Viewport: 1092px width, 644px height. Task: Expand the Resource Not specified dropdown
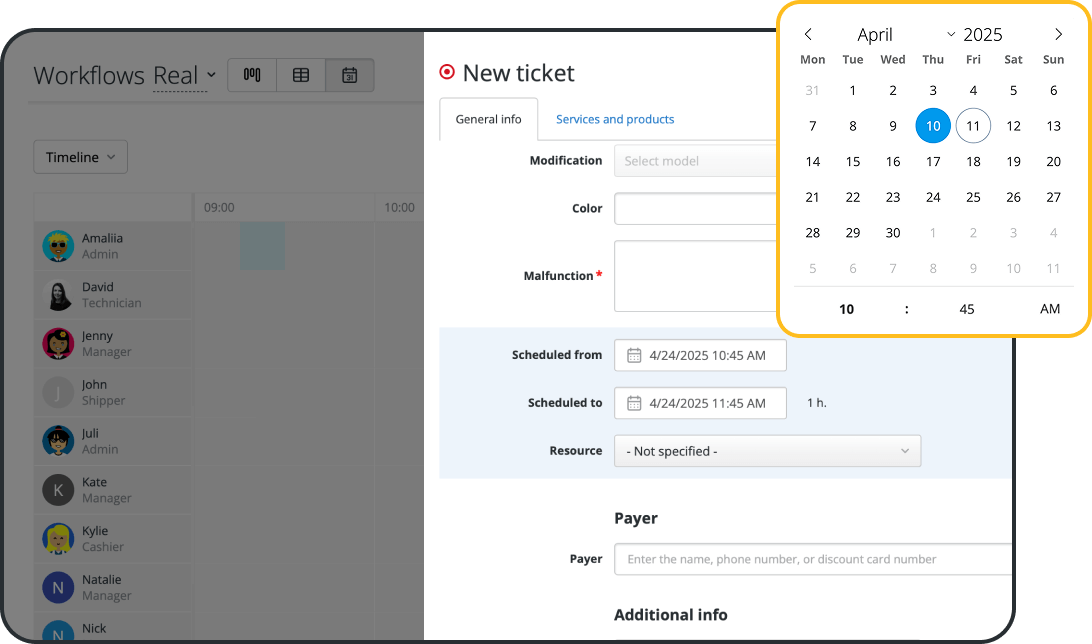pos(767,451)
